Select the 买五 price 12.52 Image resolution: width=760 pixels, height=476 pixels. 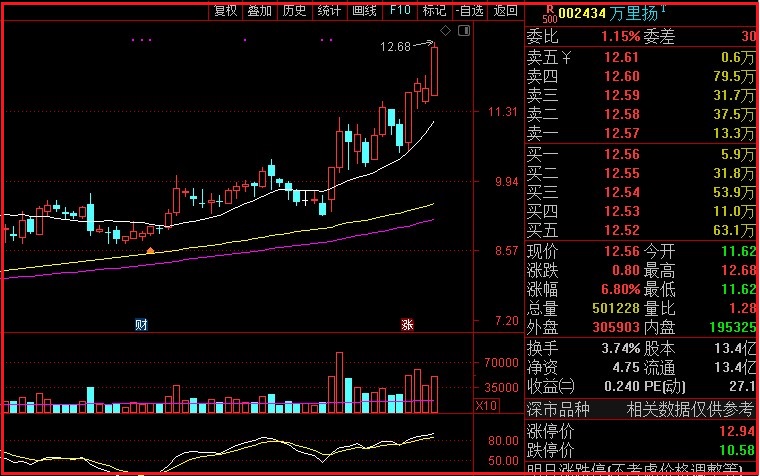[621, 230]
